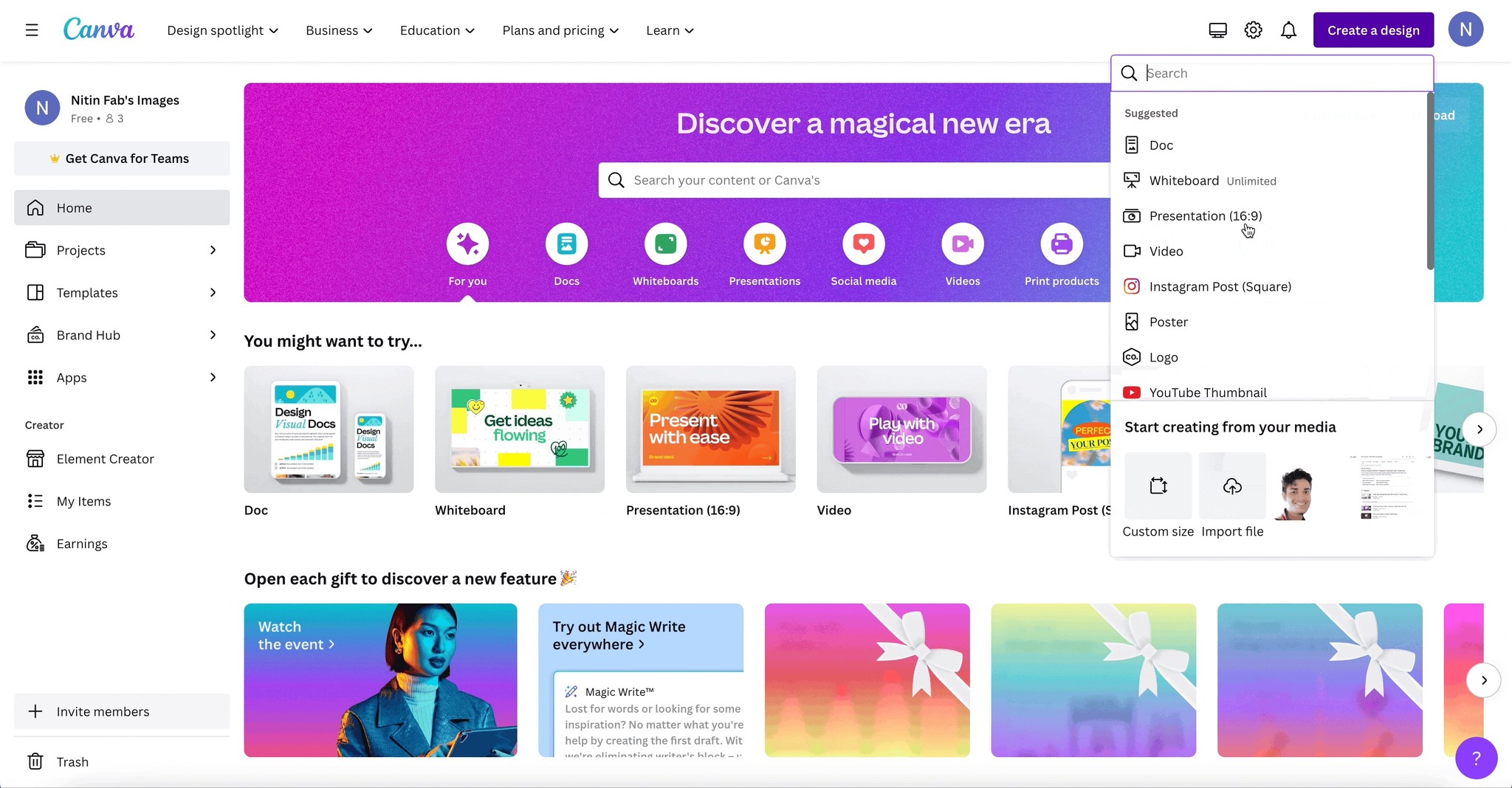The image size is (1512, 788).
Task: Open the Plans and pricing menu
Action: pos(559,30)
